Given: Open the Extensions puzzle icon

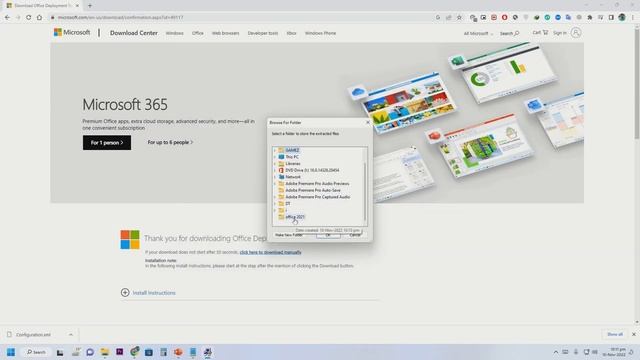Looking at the screenshot, I should pos(589,18).
